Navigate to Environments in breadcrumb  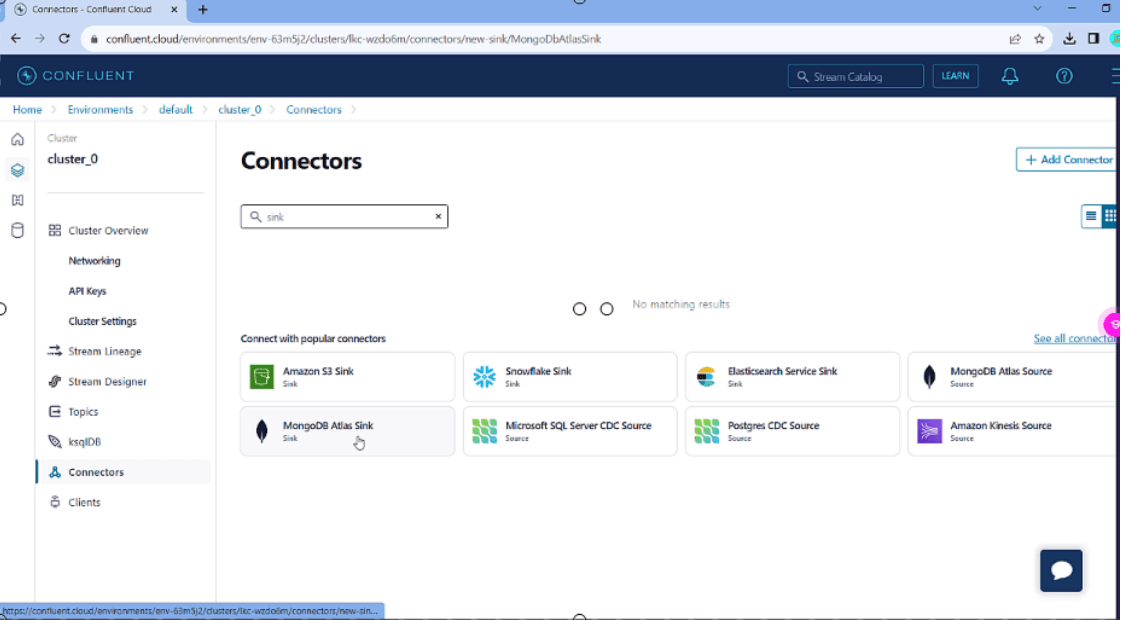(x=100, y=110)
